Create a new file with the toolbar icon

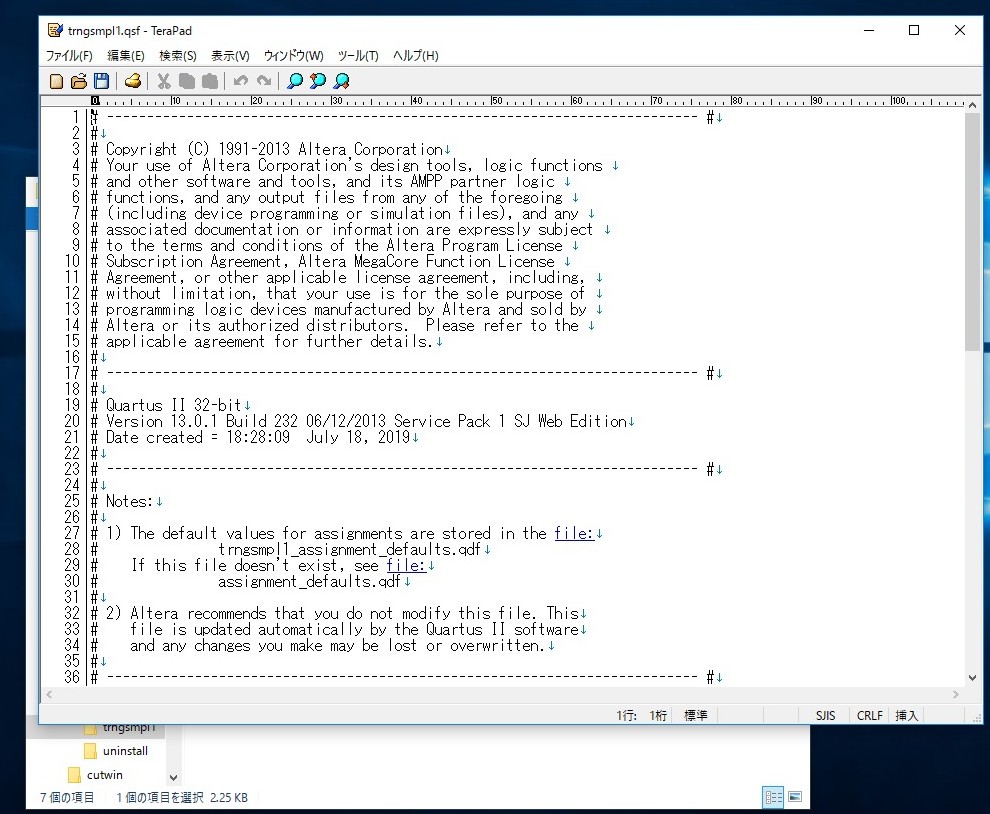[56, 81]
